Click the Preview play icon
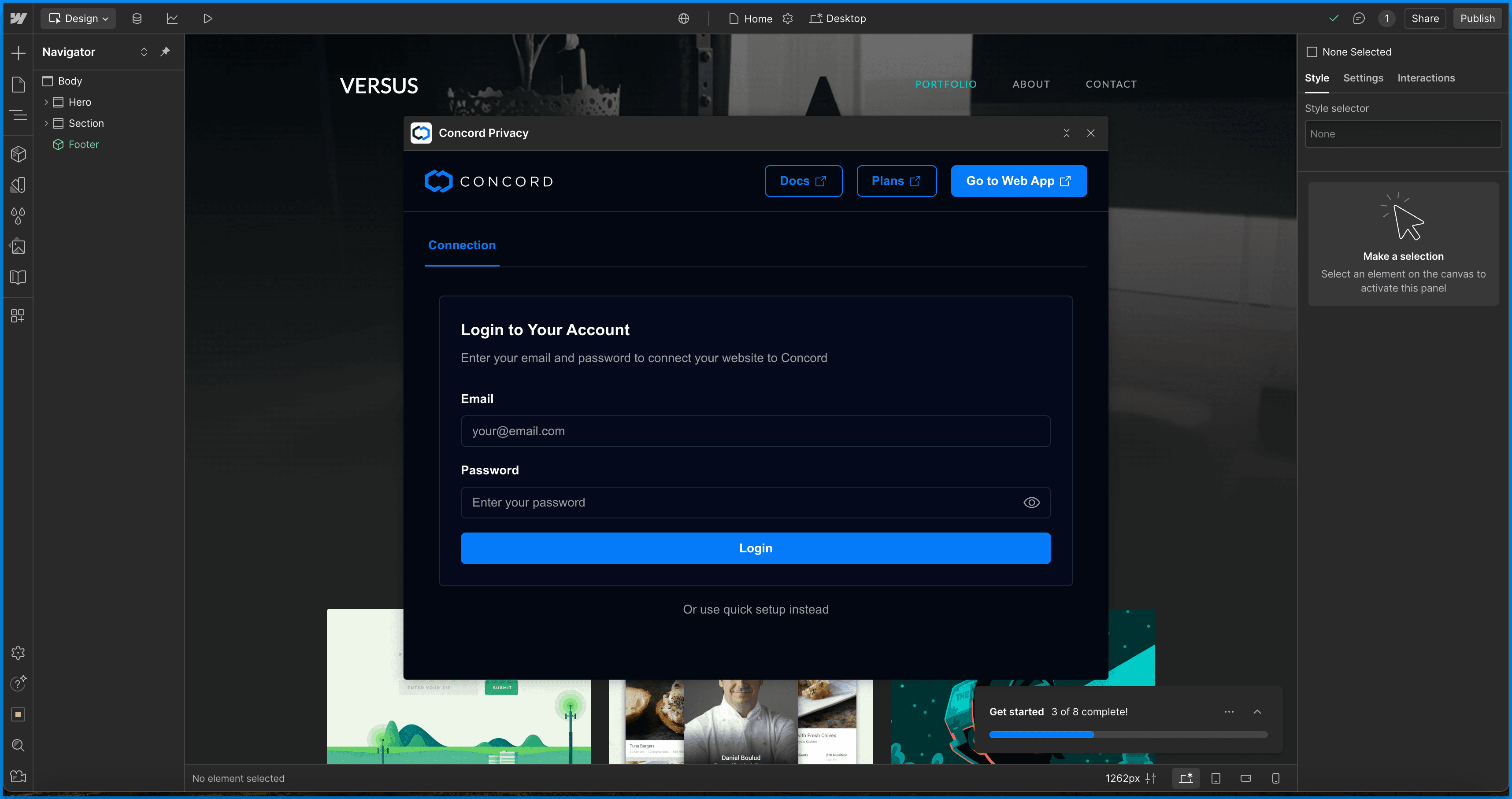The width and height of the screenshot is (1512, 799). click(207, 19)
